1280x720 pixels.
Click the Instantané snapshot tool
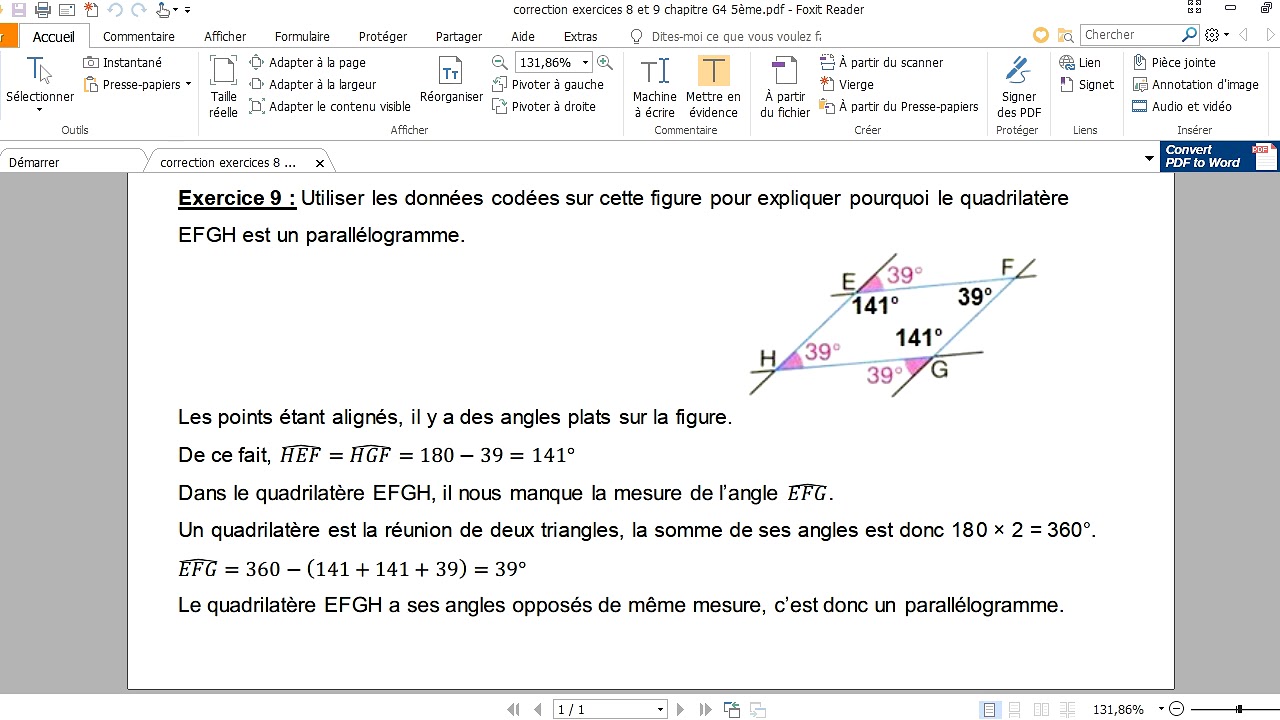pyautogui.click(x=123, y=62)
